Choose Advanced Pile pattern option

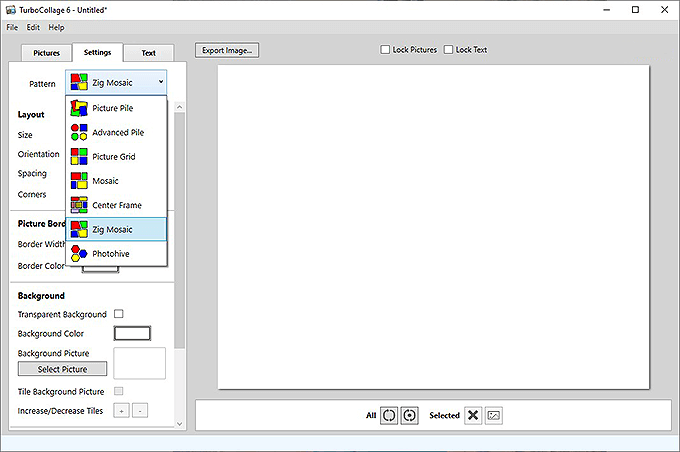point(116,132)
